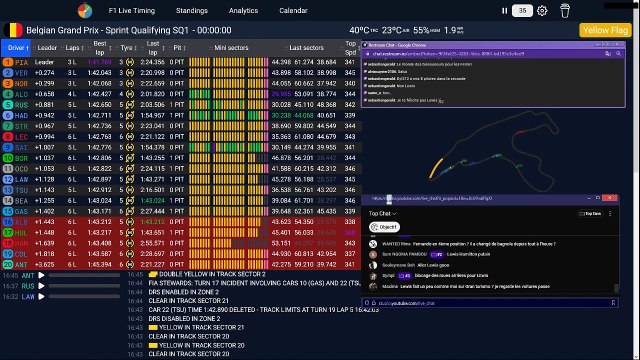Image resolution: width=640 pixels, height=360 pixels.
Task: Click position 10 badge for BOR
Action: tap(7, 158)
